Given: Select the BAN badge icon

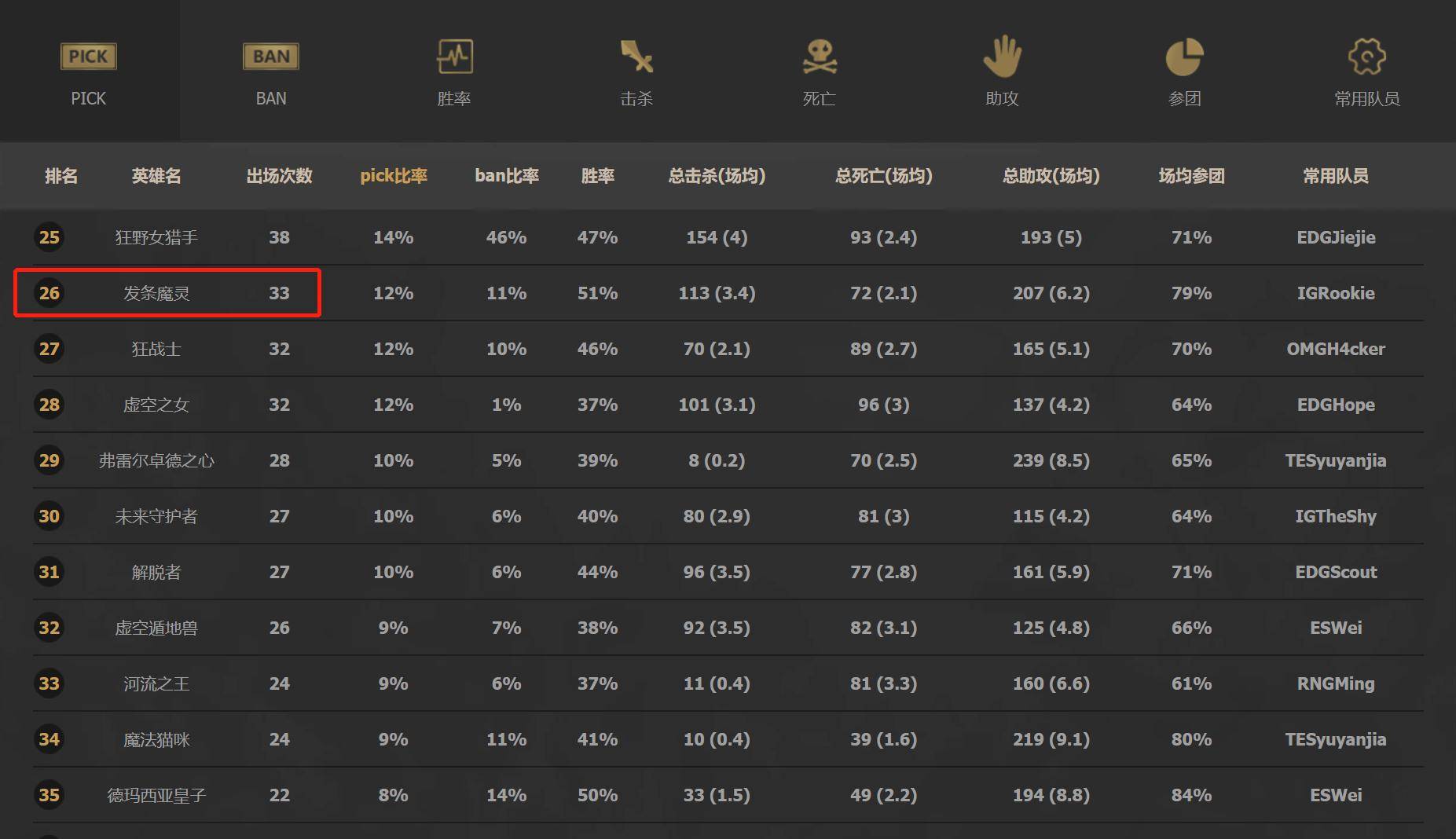Looking at the screenshot, I should (270, 56).
